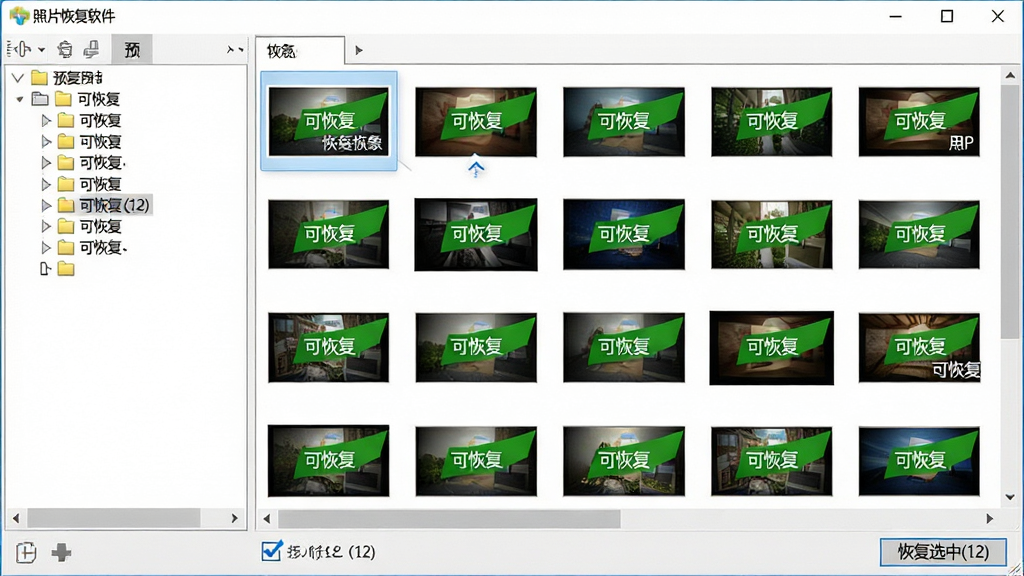
Task: Switch to the 恢复 tab above the thumbnail grid
Action: coord(299,50)
